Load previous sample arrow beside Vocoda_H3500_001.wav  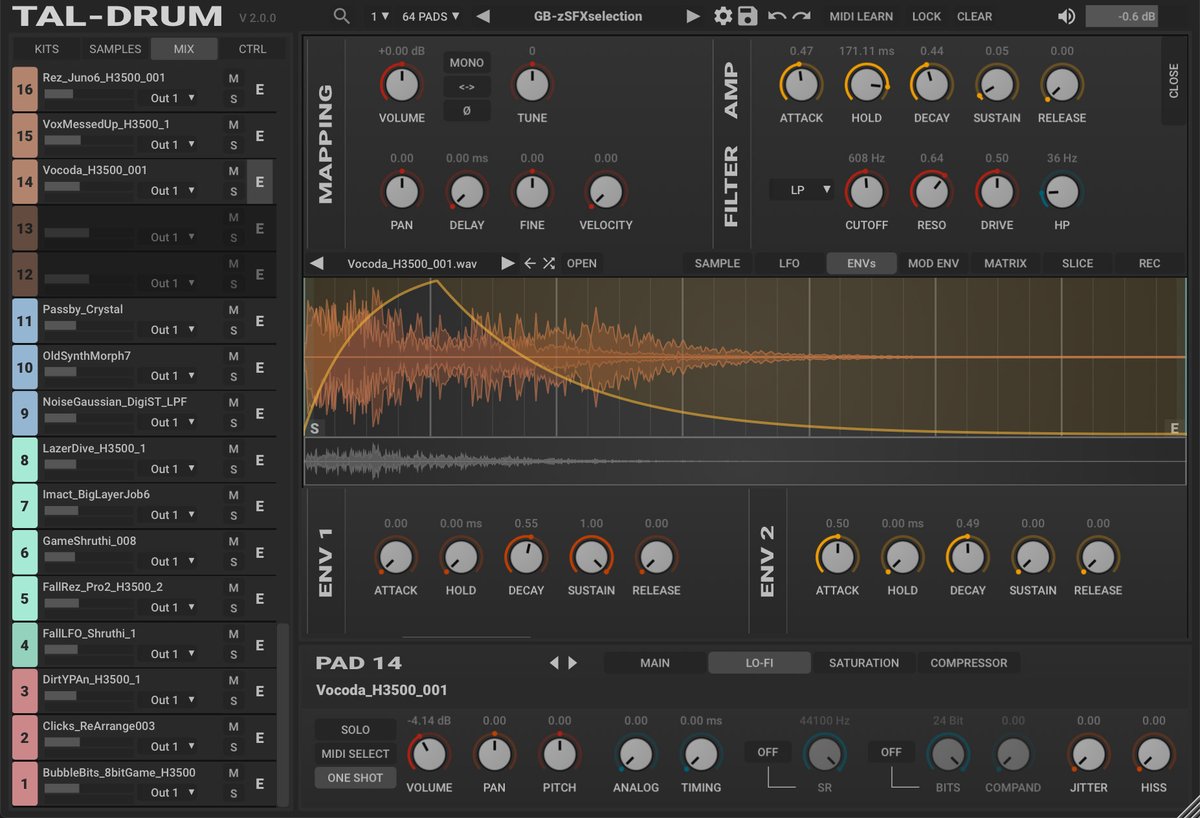317,263
